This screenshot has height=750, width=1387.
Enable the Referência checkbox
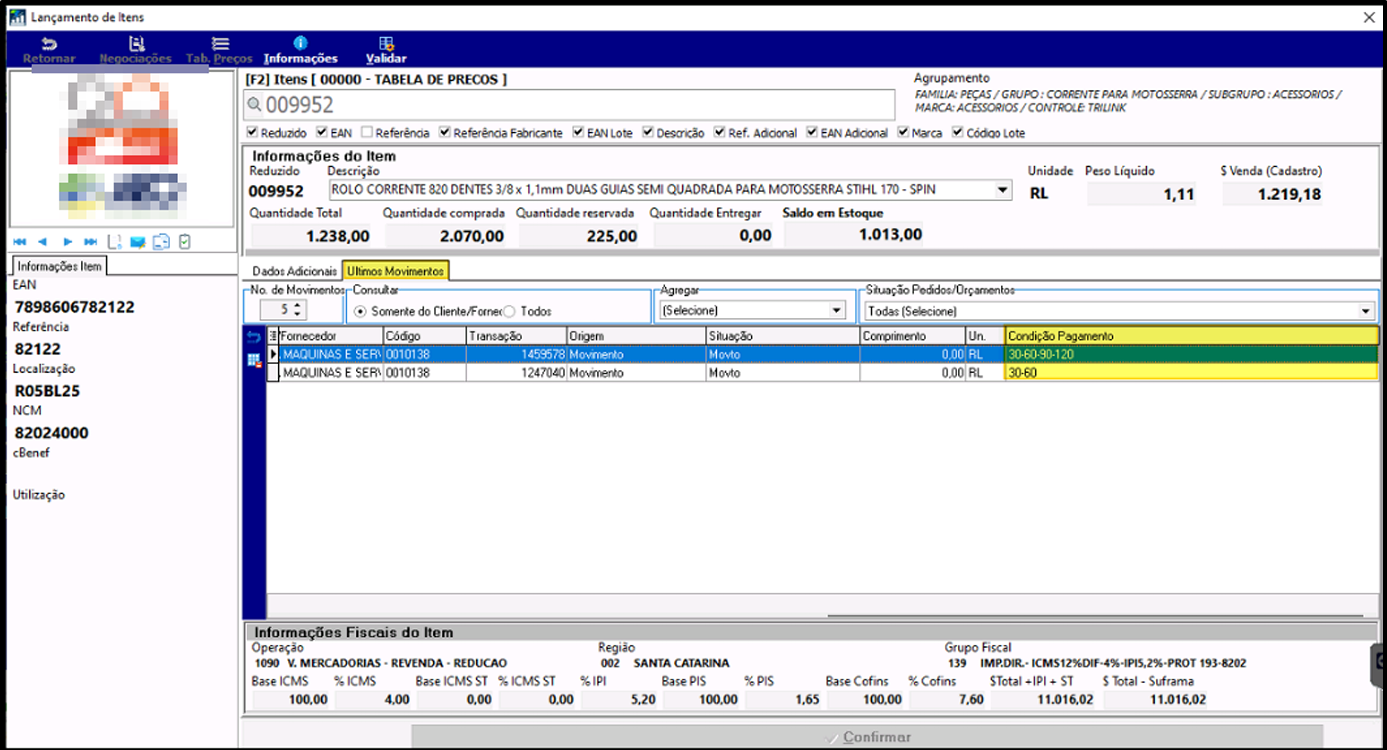pos(367,132)
